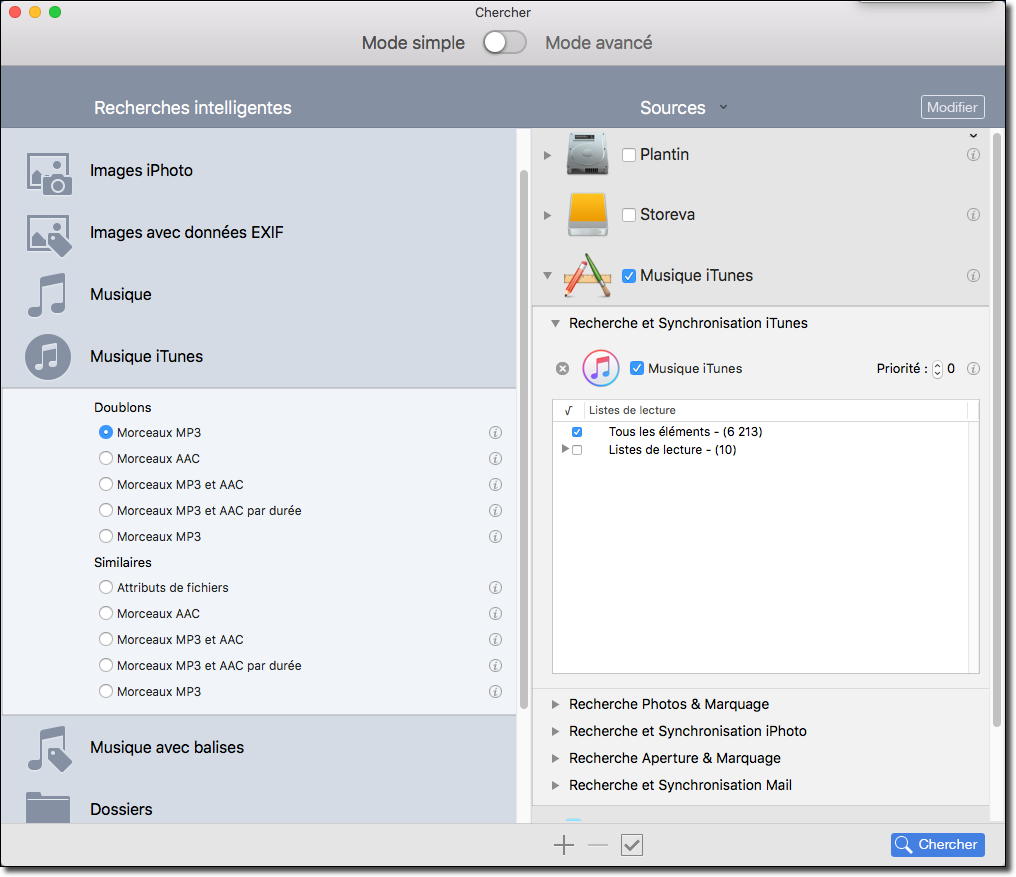Viewport: 1016px width, 877px height.
Task: Expand the Plantin source disclosure triangle
Action: point(548,155)
